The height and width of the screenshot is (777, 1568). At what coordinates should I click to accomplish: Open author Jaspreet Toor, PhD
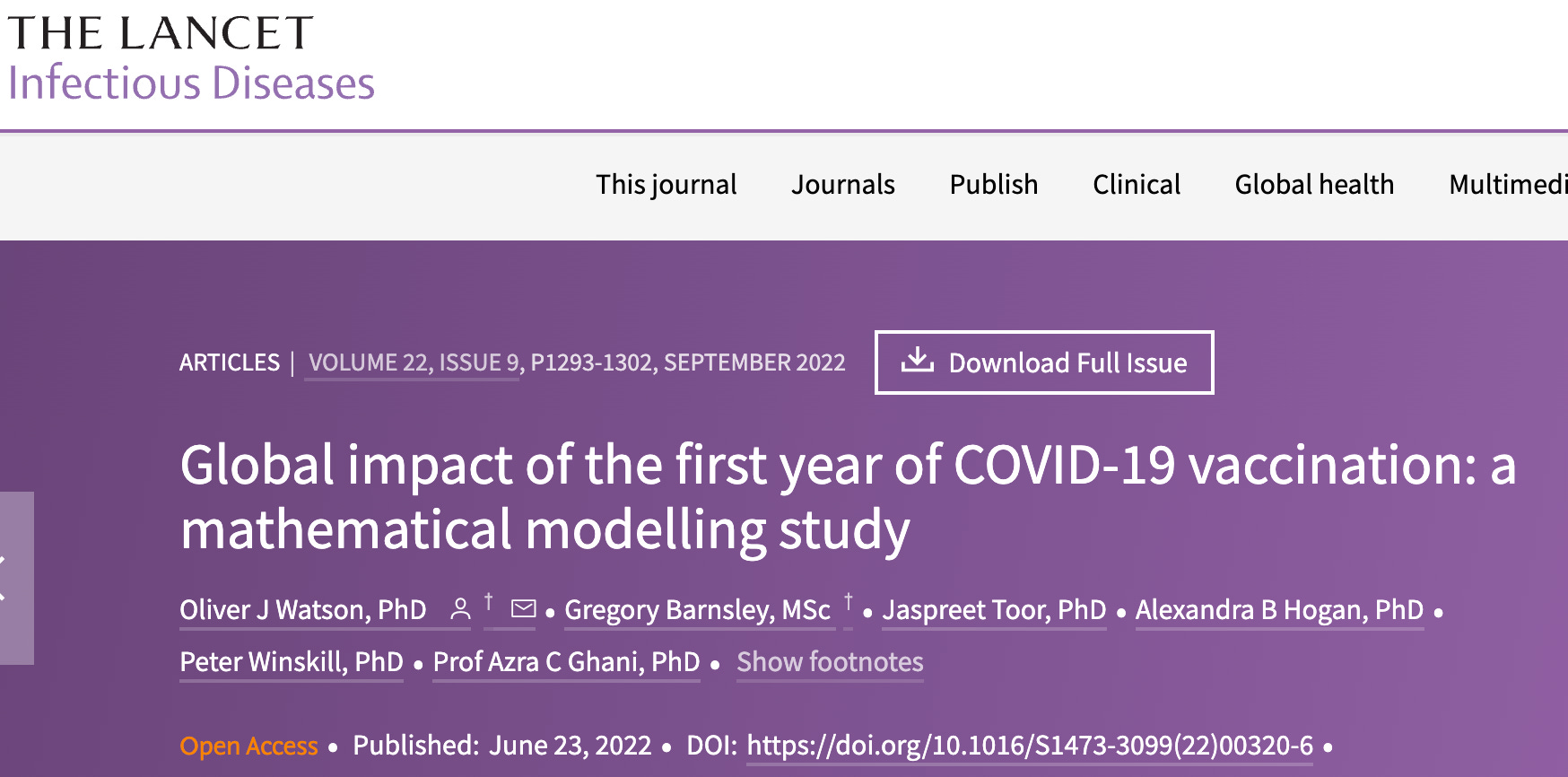994,610
